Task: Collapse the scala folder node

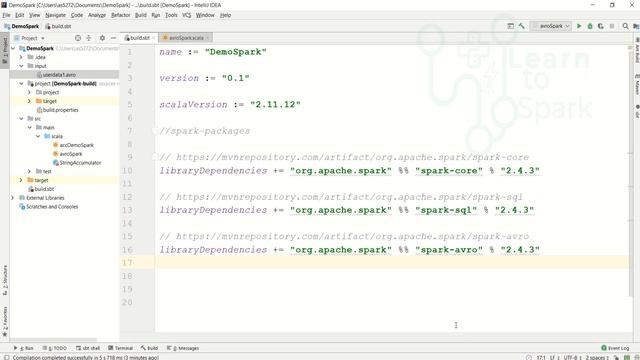Action: 38,136
